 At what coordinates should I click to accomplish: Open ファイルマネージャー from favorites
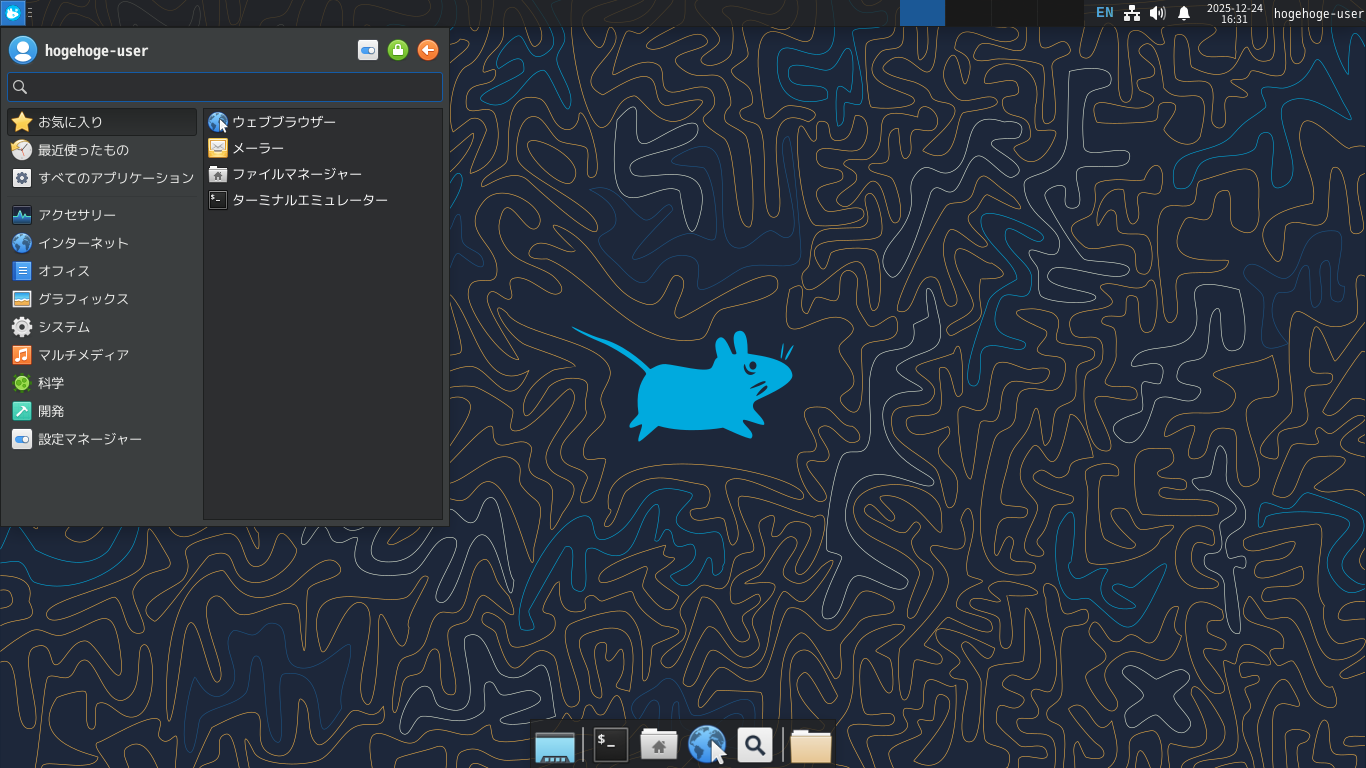click(x=323, y=174)
